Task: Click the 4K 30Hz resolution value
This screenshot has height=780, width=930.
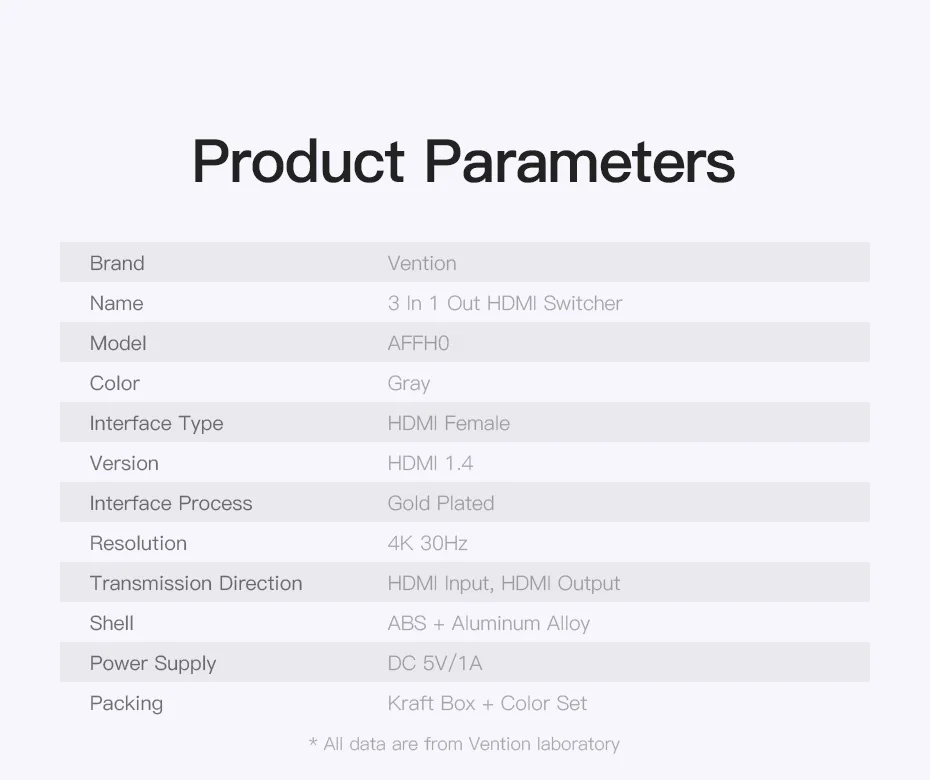Action: point(427,543)
